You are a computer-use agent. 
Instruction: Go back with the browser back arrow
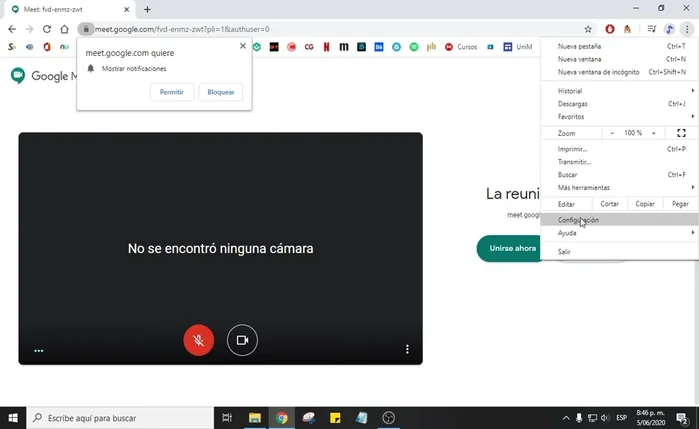coord(12,29)
